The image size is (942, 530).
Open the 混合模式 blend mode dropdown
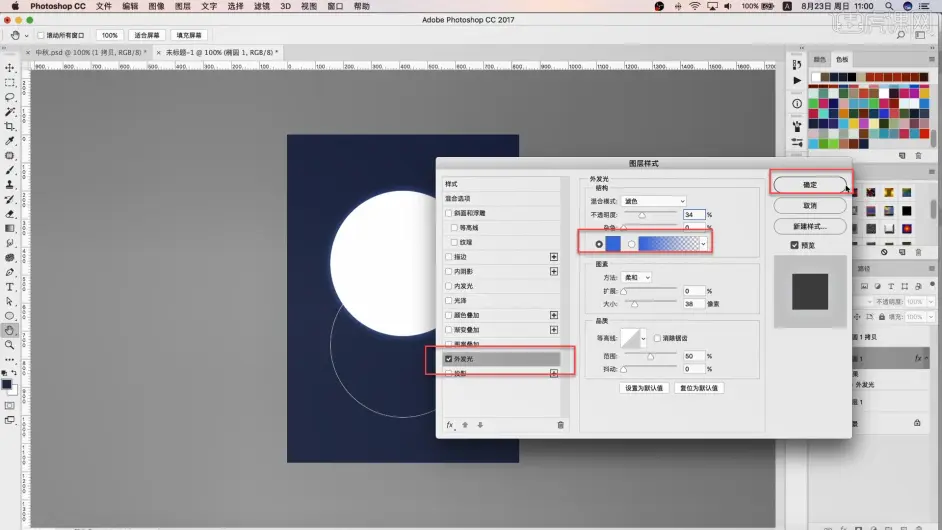[654, 201]
